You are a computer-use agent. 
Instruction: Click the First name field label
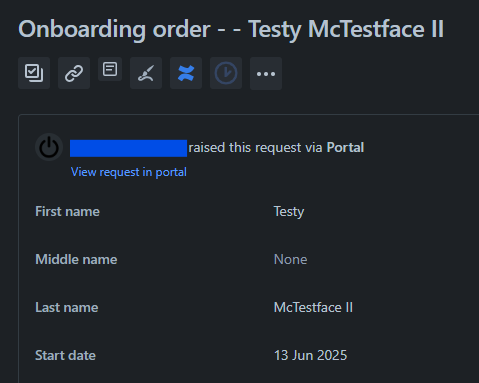point(67,211)
